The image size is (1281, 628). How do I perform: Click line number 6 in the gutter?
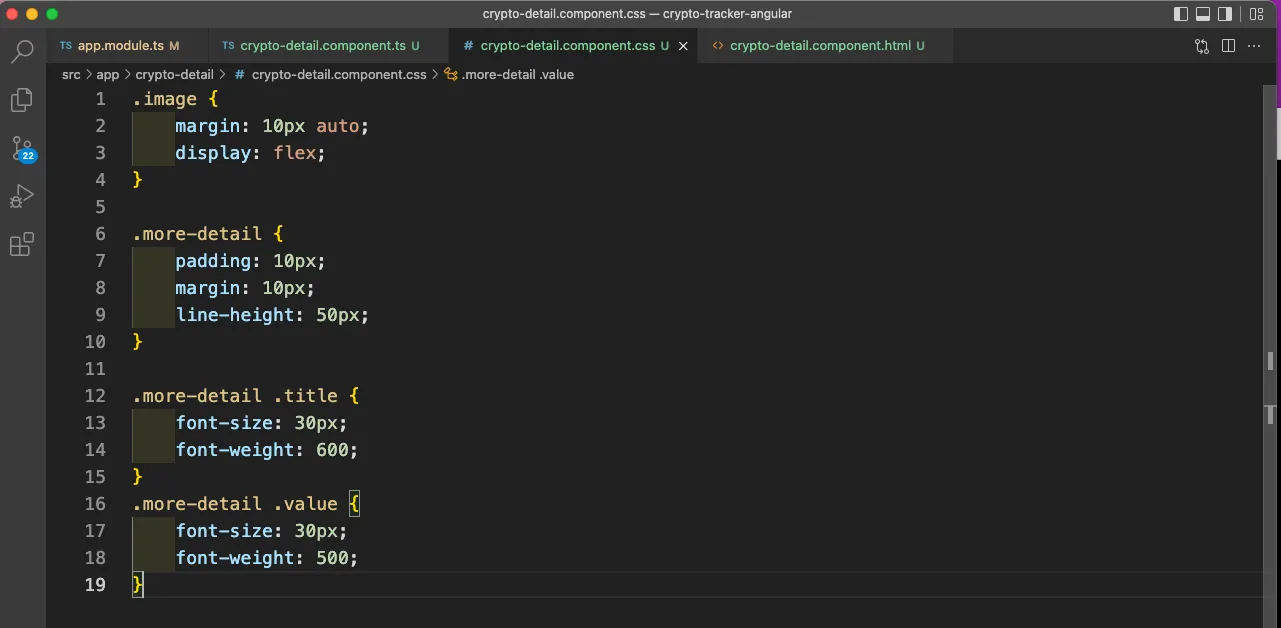[x=100, y=234]
